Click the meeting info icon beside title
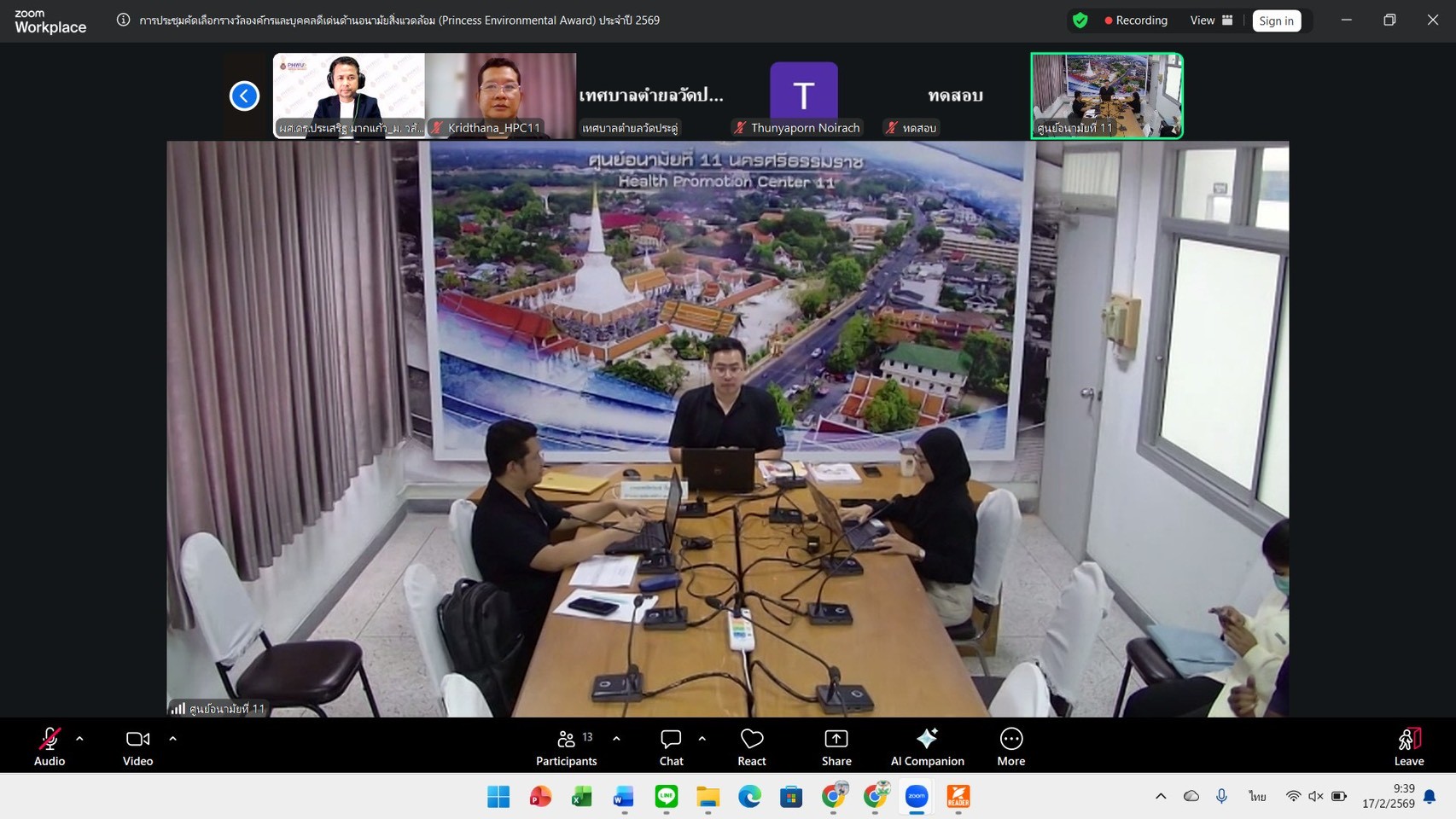This screenshot has width=1456, height=819. [124, 20]
